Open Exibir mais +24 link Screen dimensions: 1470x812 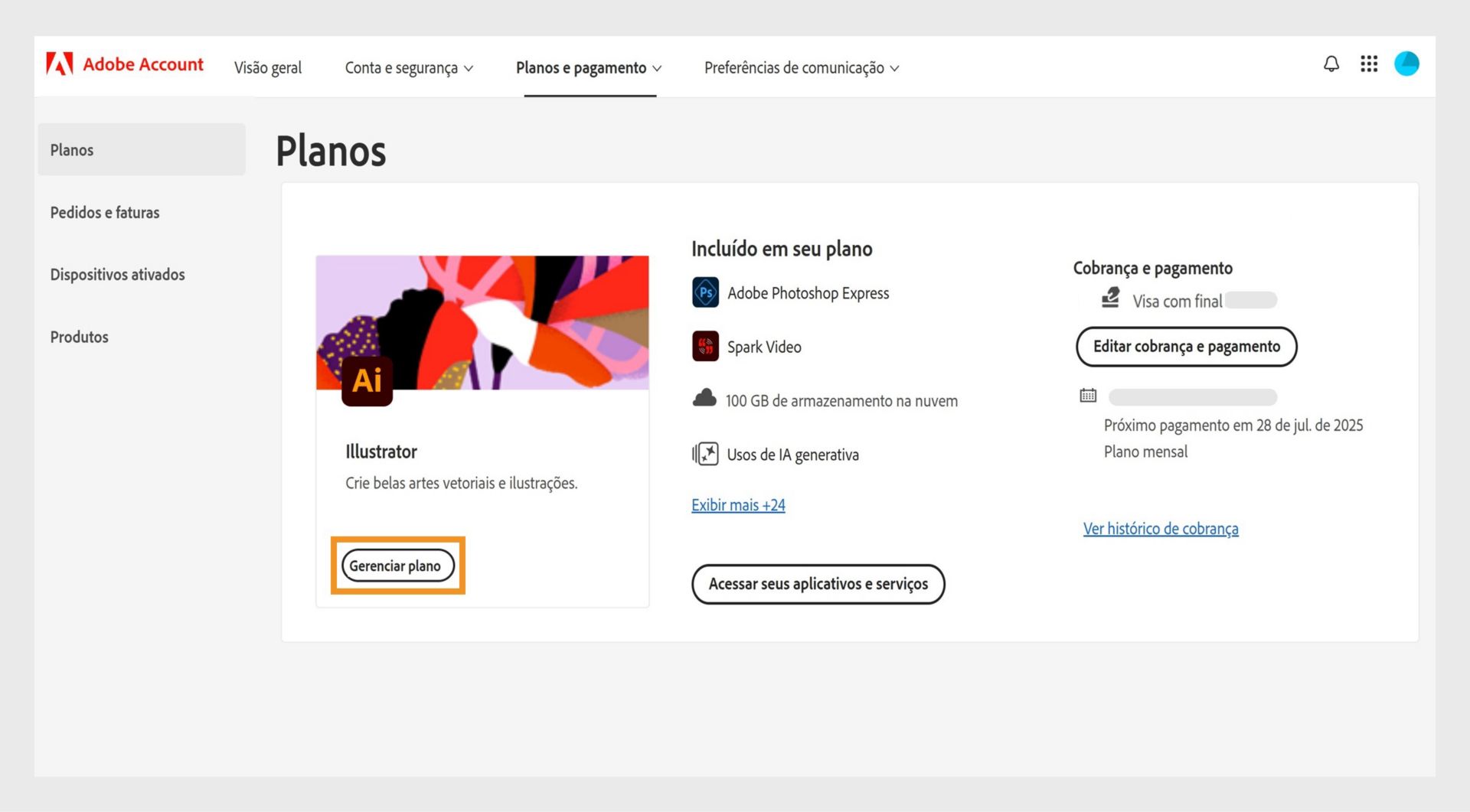click(x=738, y=505)
